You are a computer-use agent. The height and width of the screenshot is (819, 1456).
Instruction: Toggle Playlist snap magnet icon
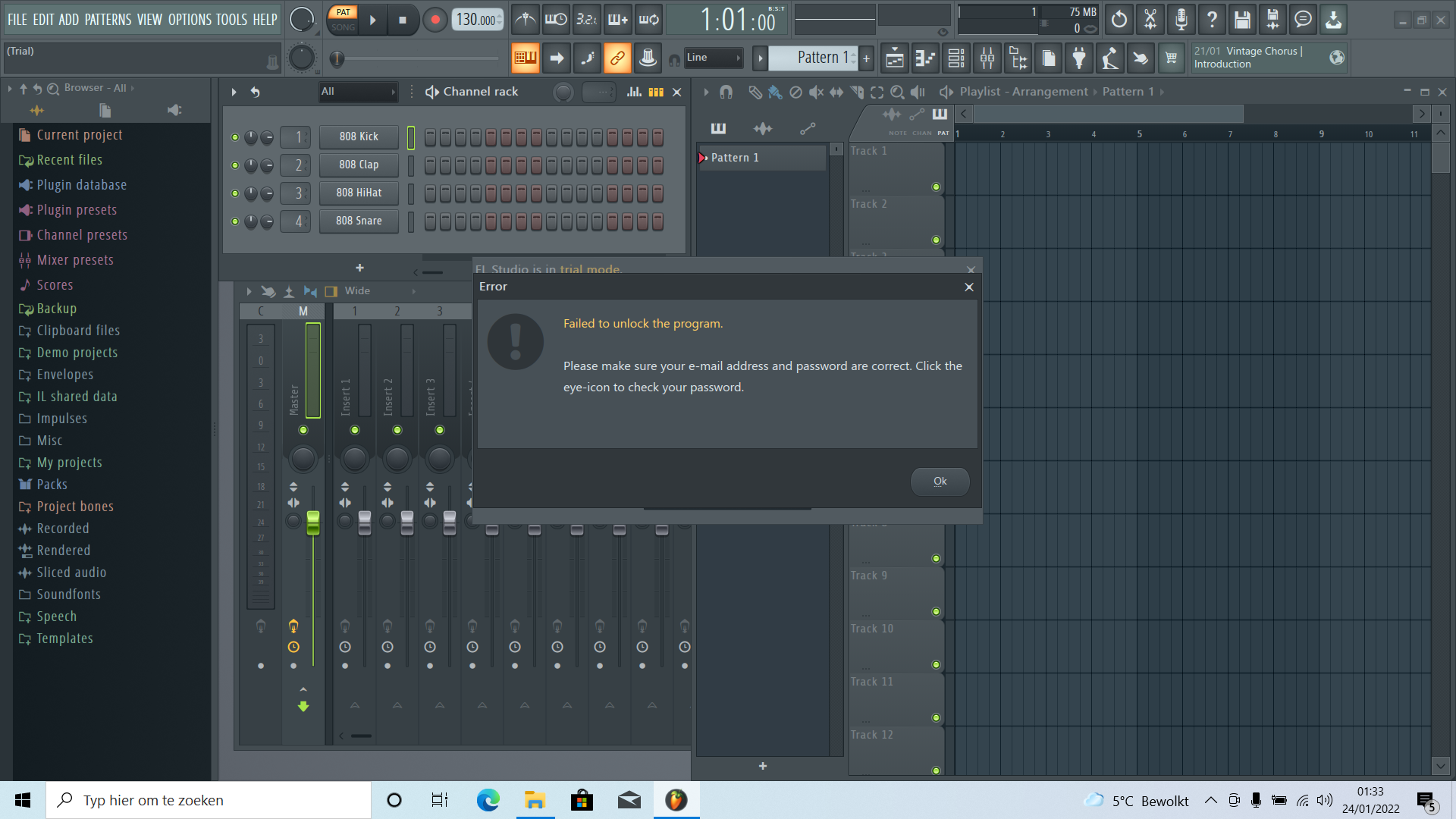(x=726, y=92)
